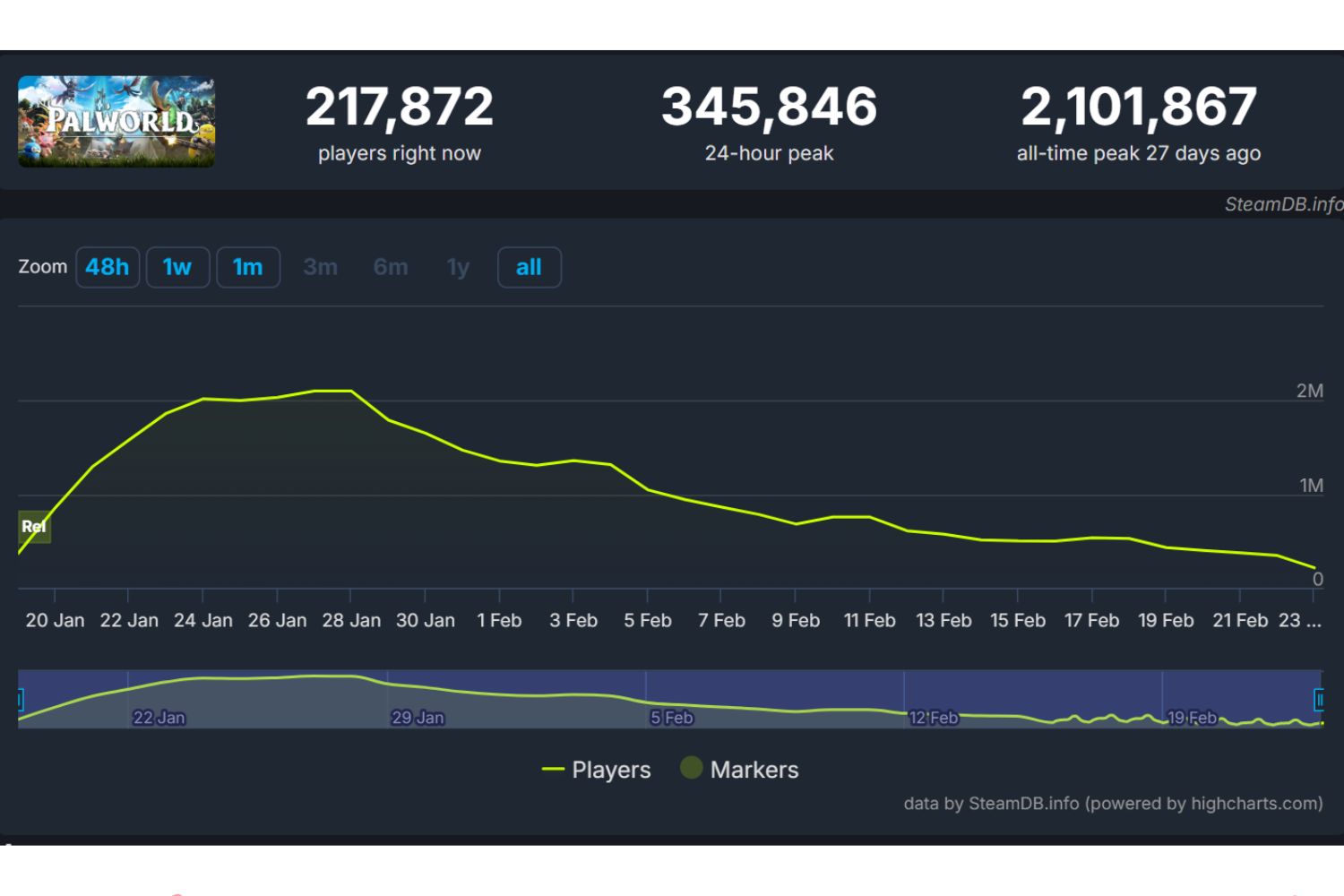Click the 2,101,867 all-time peak value
This screenshot has width=1344, height=896.
point(1139,107)
